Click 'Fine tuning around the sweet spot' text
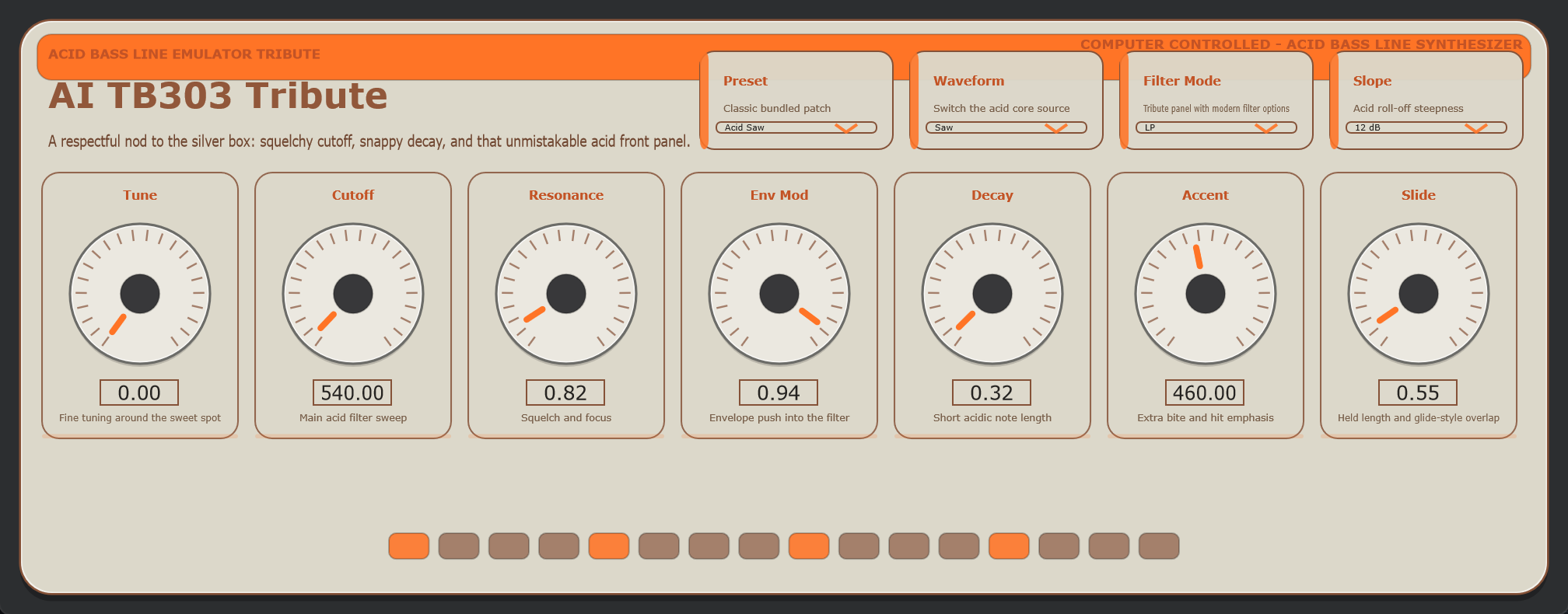Screen dimensions: 1568x614 pos(140,418)
